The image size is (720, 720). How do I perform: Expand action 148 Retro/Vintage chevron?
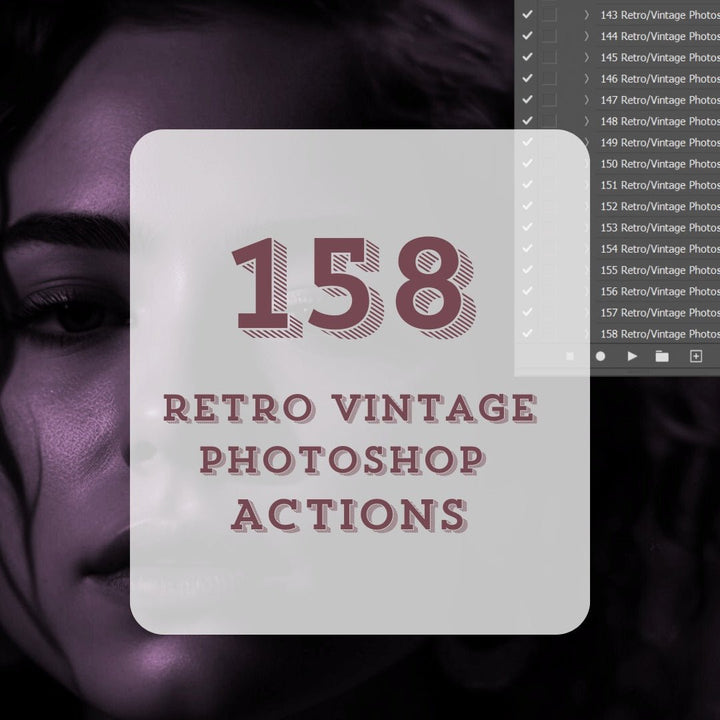point(587,121)
